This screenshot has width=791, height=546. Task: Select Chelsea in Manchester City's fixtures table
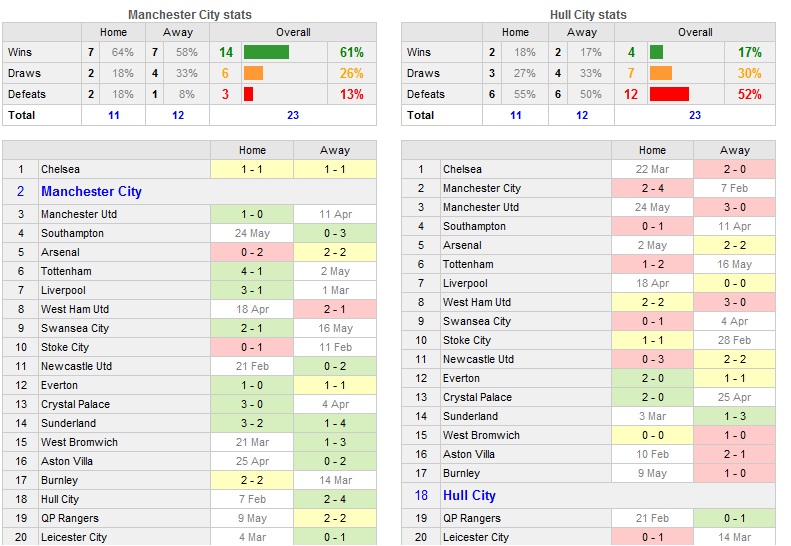[x=60, y=170]
